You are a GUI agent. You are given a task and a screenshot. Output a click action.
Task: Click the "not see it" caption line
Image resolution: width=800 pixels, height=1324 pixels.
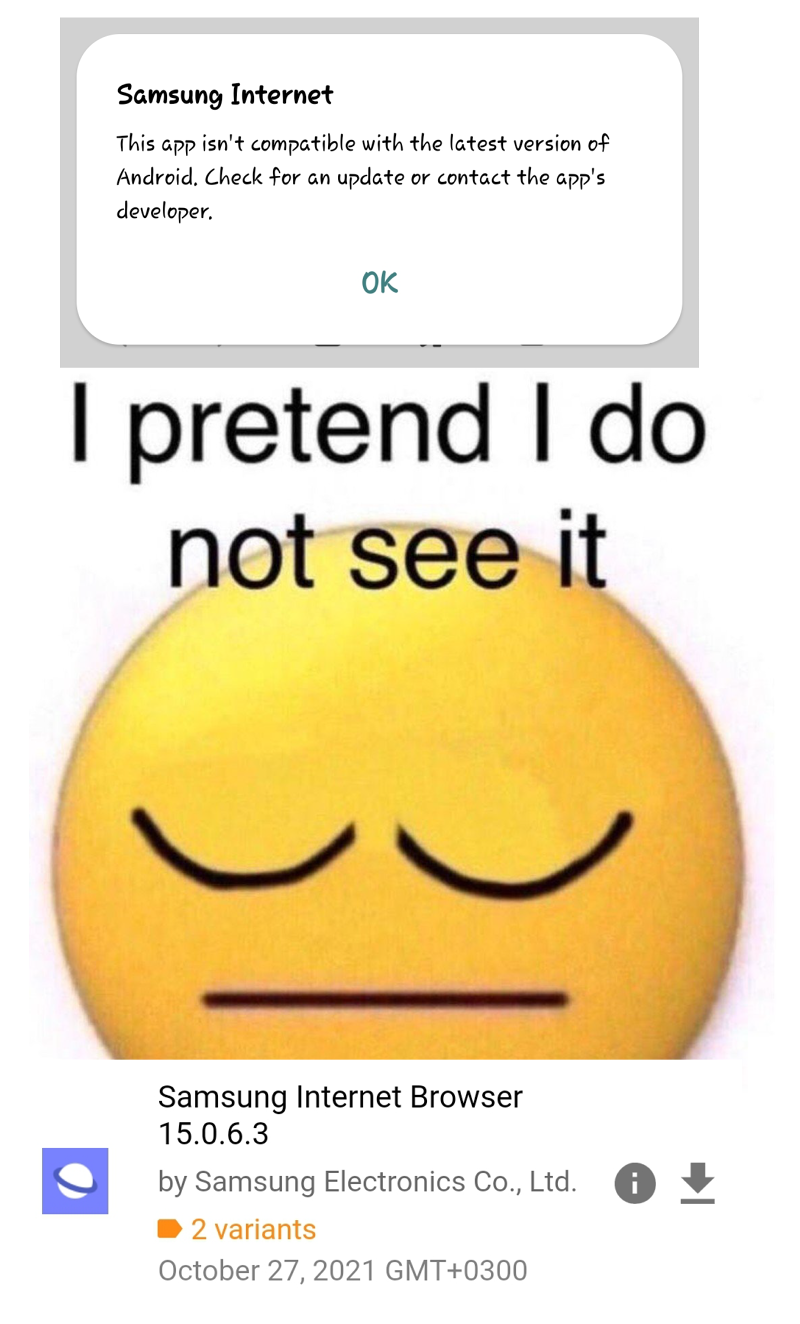[x=388, y=550]
